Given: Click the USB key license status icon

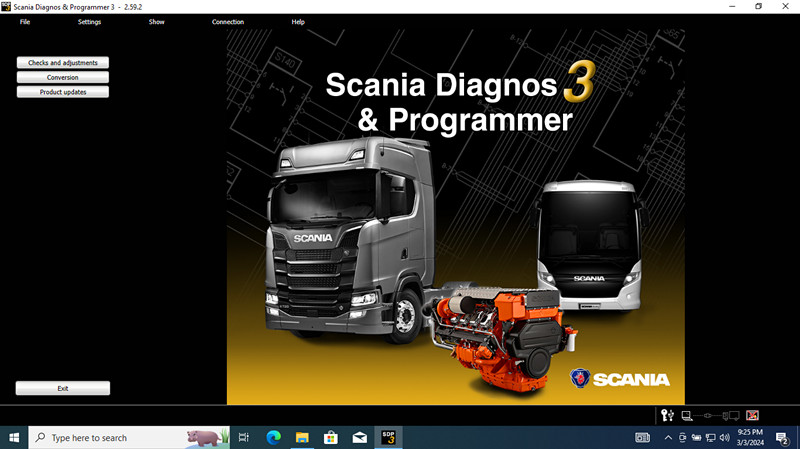Looking at the screenshot, I should (667, 415).
